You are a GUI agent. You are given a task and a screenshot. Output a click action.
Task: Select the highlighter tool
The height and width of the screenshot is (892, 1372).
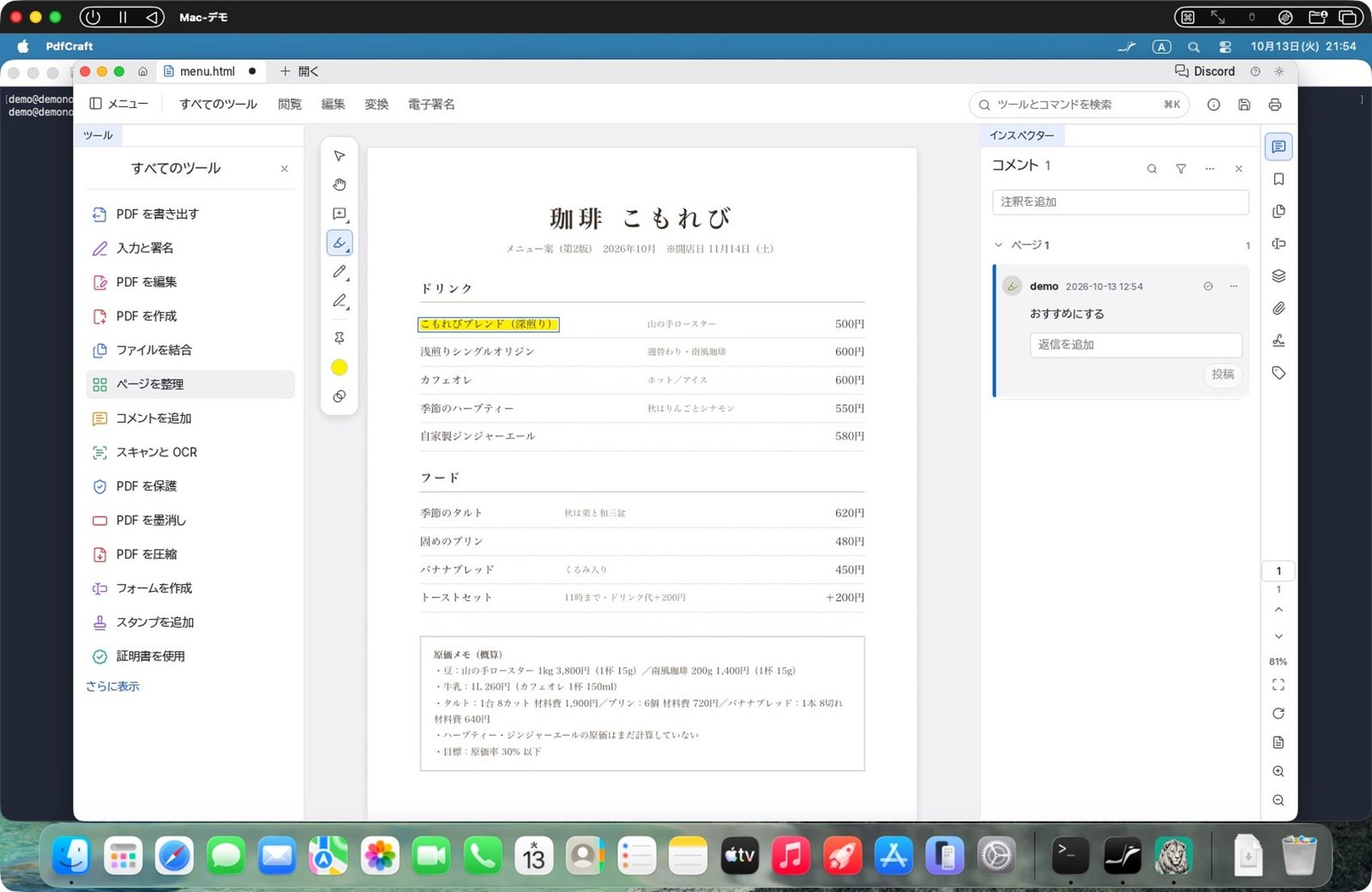pyautogui.click(x=340, y=244)
